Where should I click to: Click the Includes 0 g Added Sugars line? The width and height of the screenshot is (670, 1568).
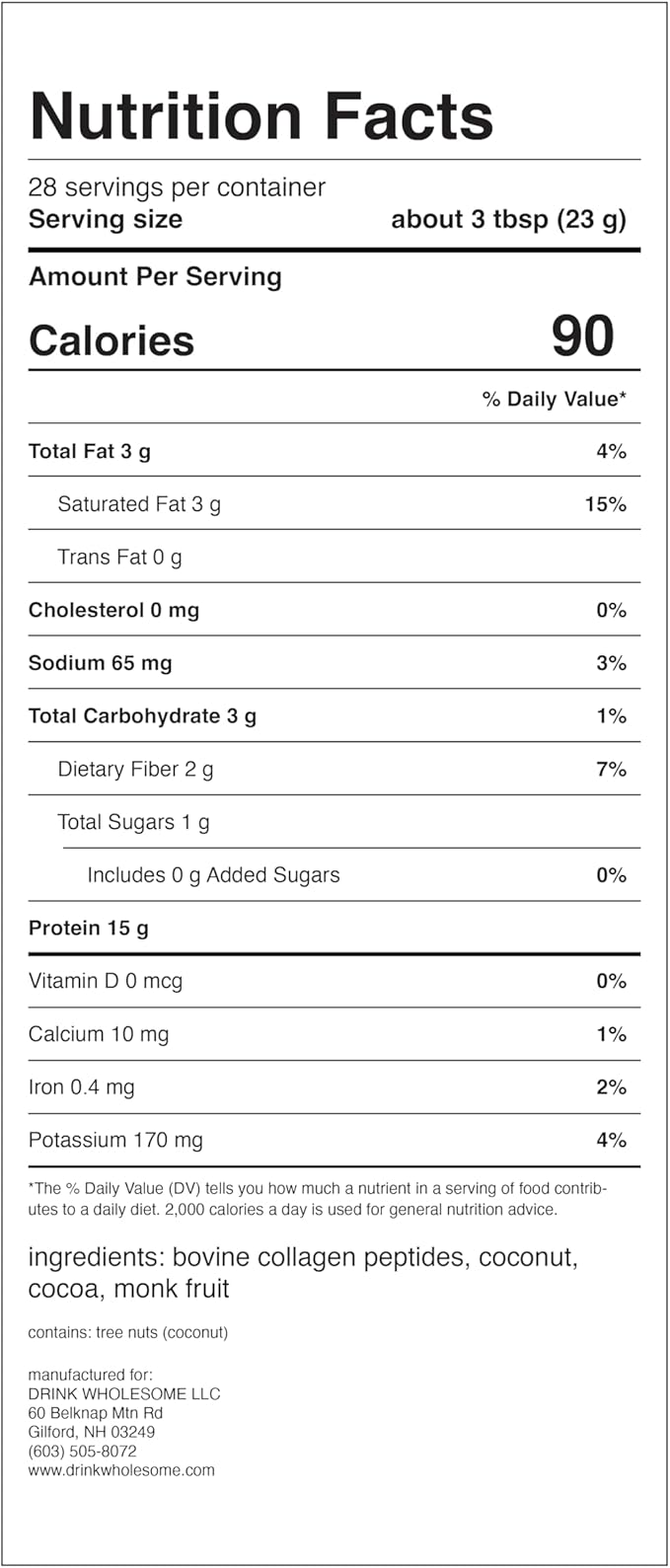[x=213, y=875]
